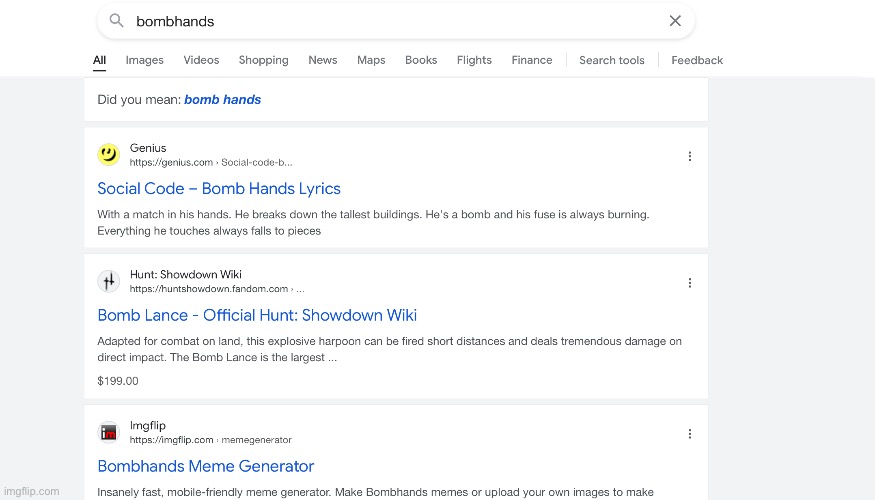The width and height of the screenshot is (875, 500).
Task: Click the Genius smiley favicon
Action: click(x=109, y=155)
